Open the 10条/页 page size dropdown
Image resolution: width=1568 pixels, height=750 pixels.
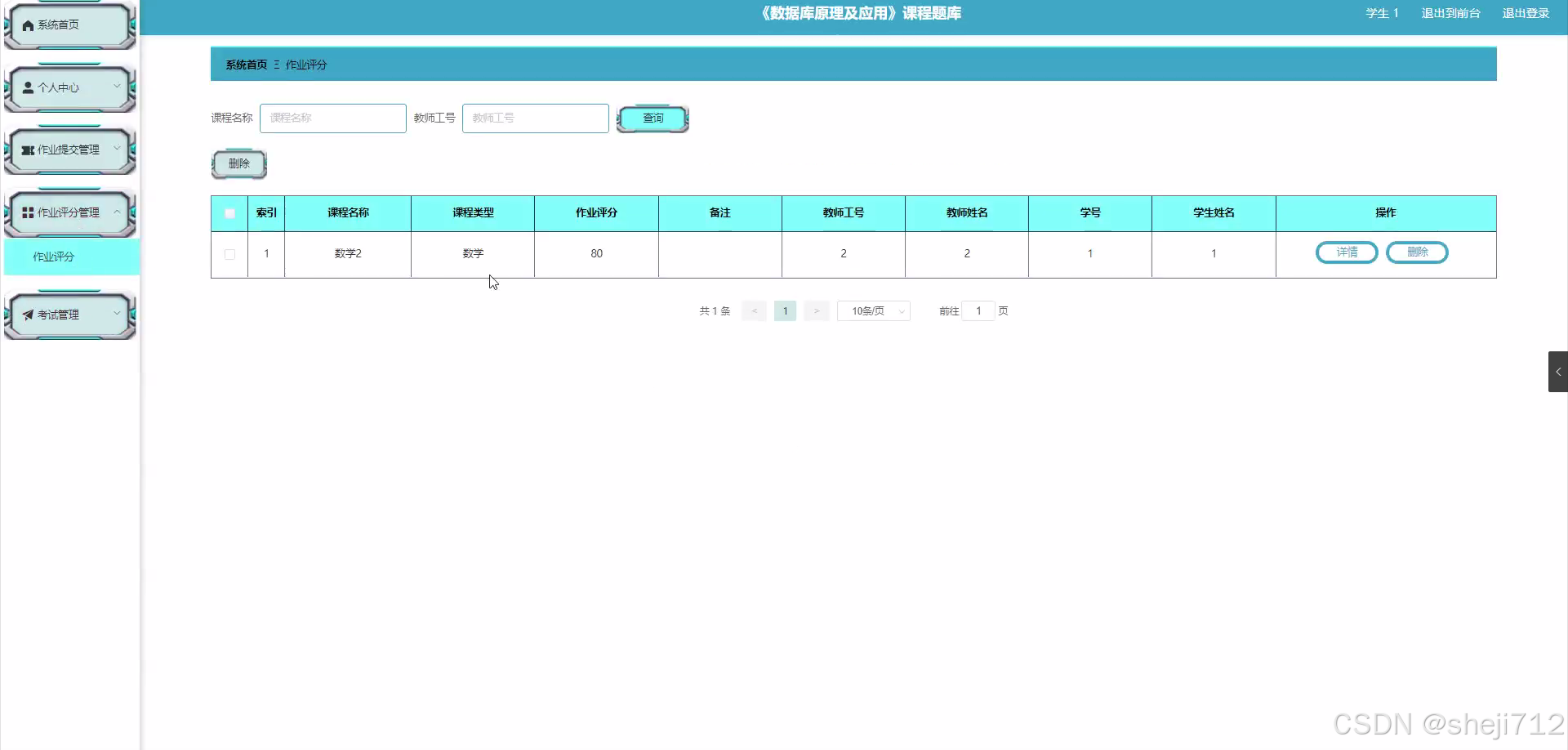click(873, 310)
